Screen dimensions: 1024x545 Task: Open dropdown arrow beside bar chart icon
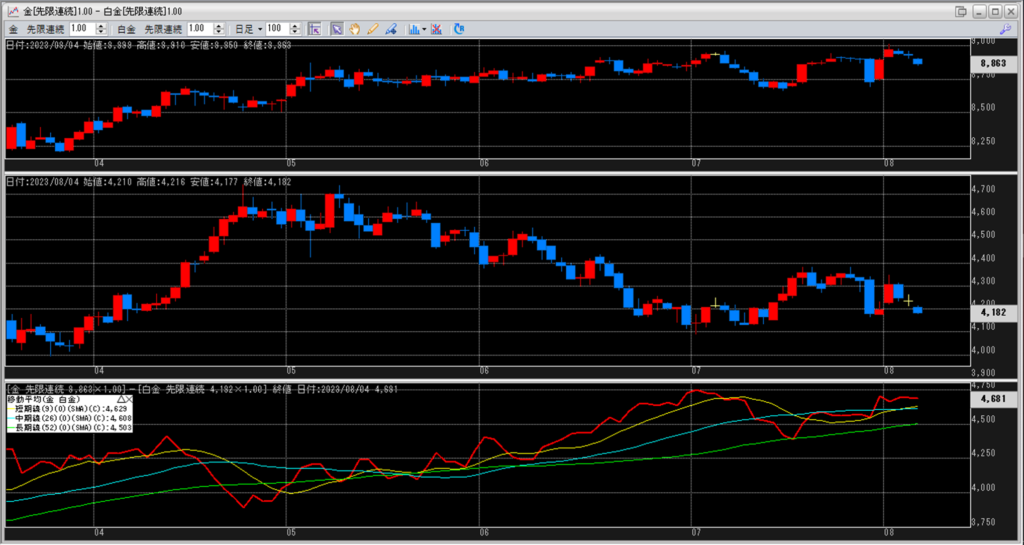(425, 29)
